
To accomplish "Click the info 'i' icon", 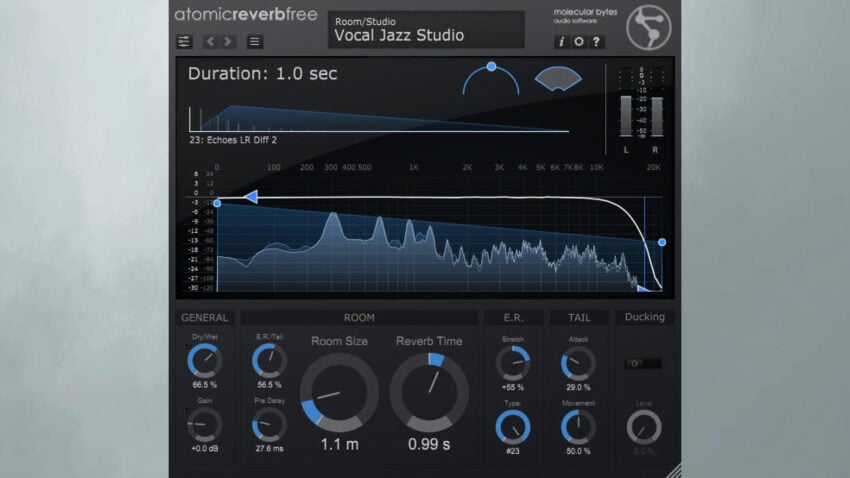I will pyautogui.click(x=562, y=42).
